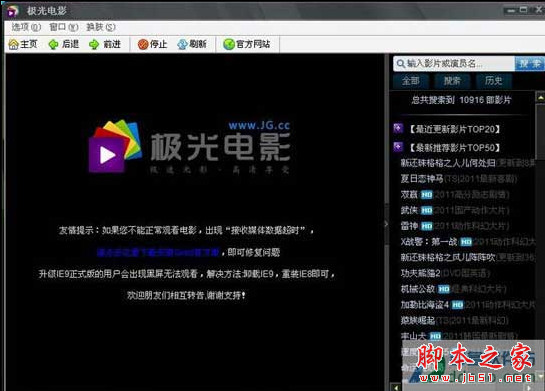Select movie 猿族崛起

(x=418, y=320)
